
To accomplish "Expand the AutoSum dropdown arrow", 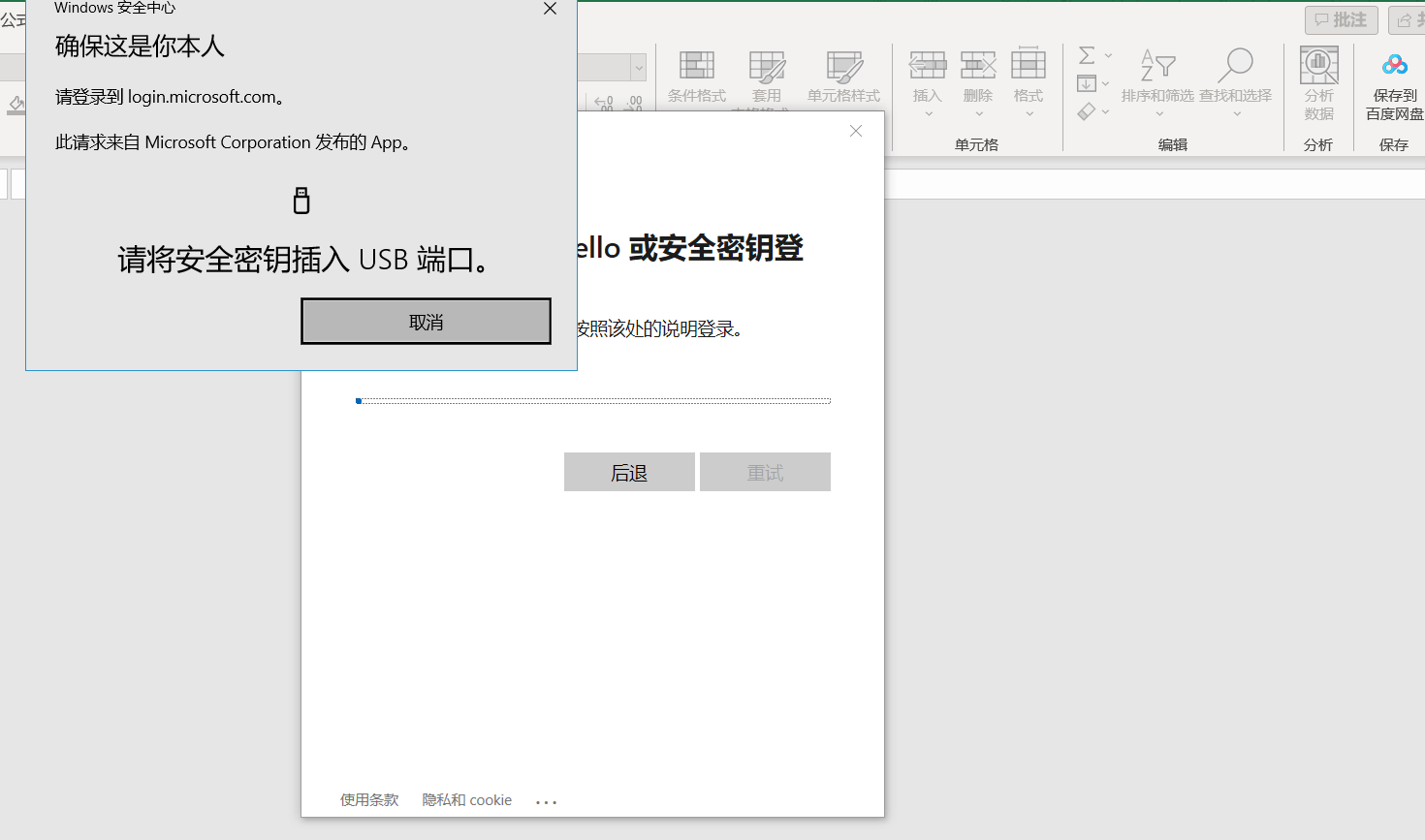I will 1108,55.
